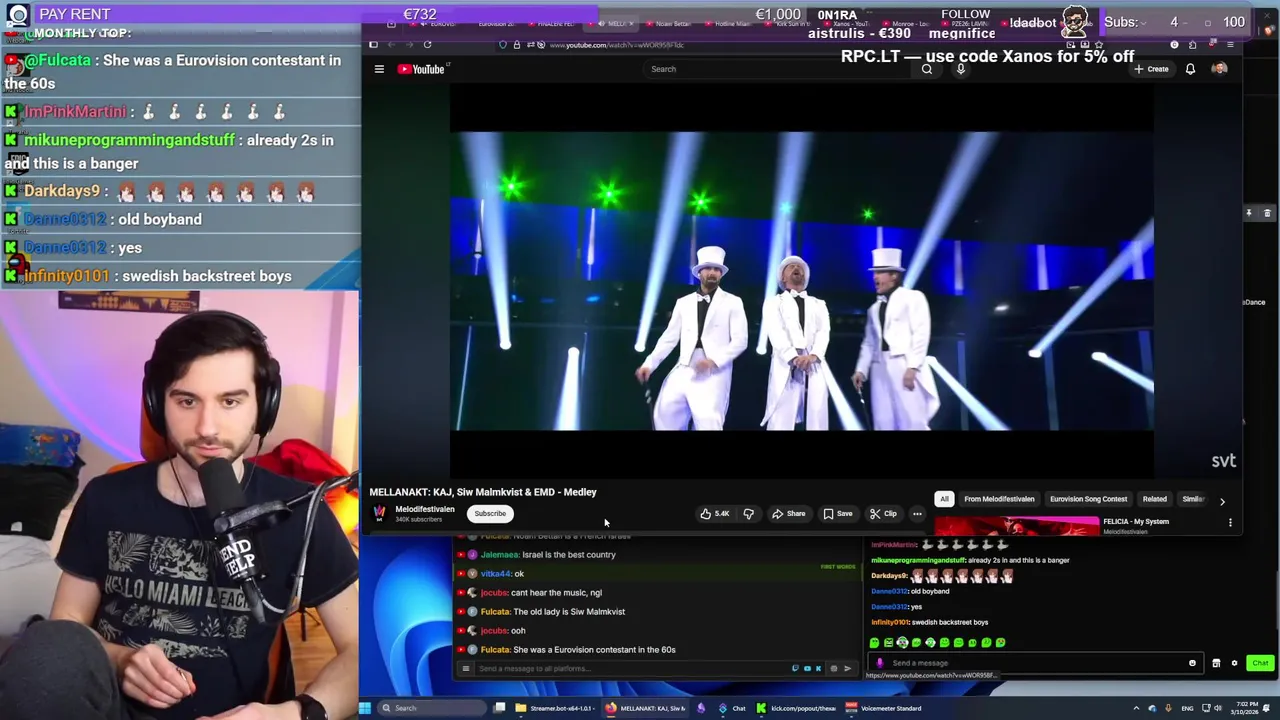1280x720 pixels.
Task: Click Kick chat Send a message input
Action: 1035,663
